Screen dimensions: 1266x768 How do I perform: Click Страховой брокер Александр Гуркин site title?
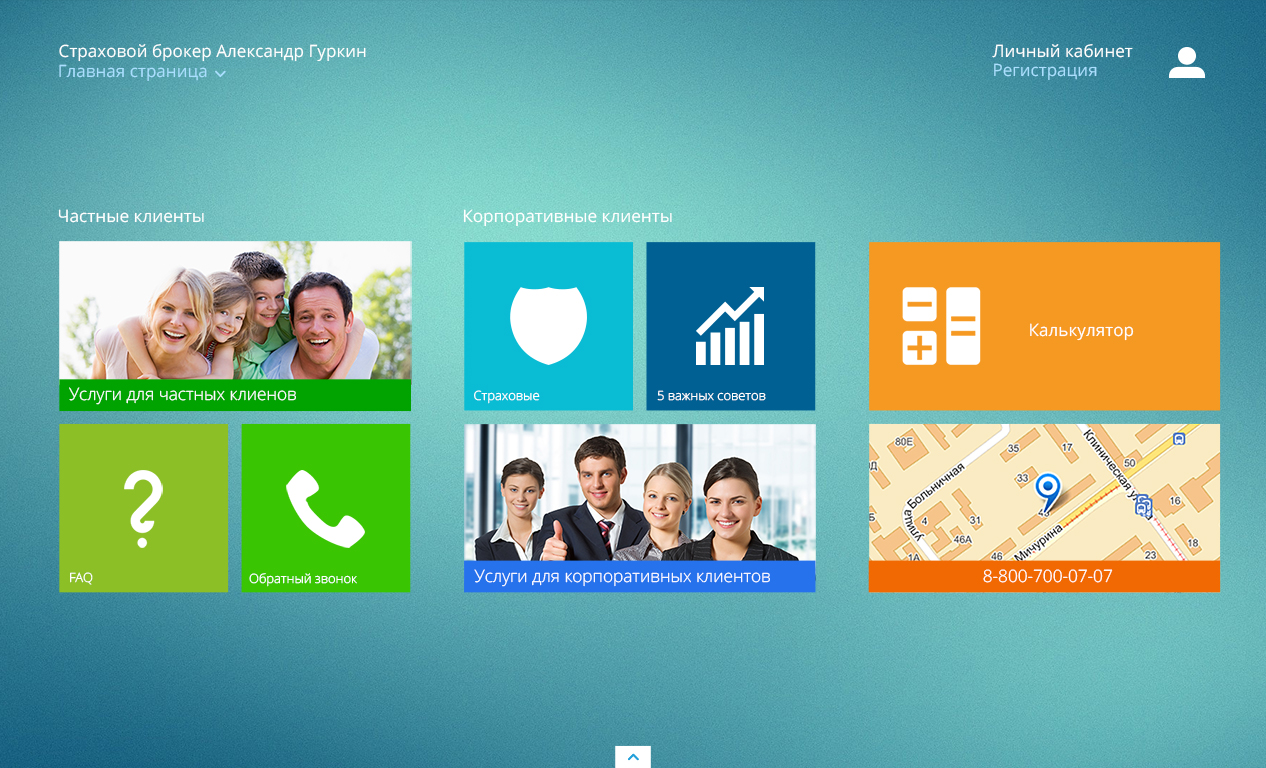coord(212,51)
